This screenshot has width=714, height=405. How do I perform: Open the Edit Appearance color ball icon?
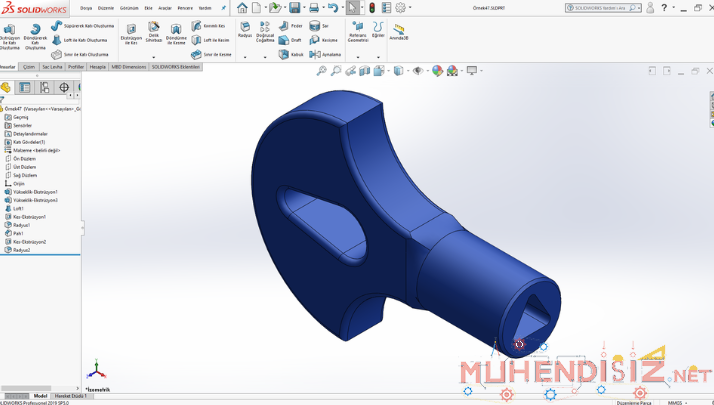point(436,71)
